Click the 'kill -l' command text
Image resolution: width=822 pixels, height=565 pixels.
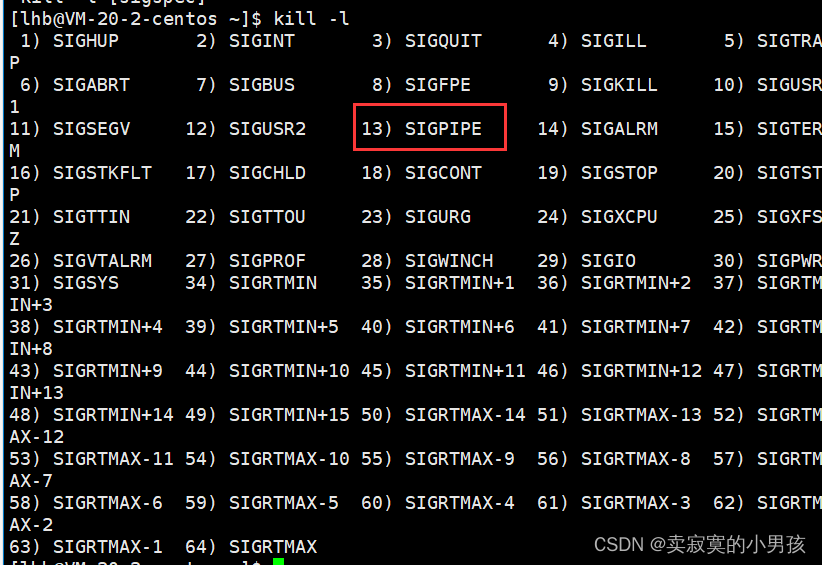[x=311, y=19]
